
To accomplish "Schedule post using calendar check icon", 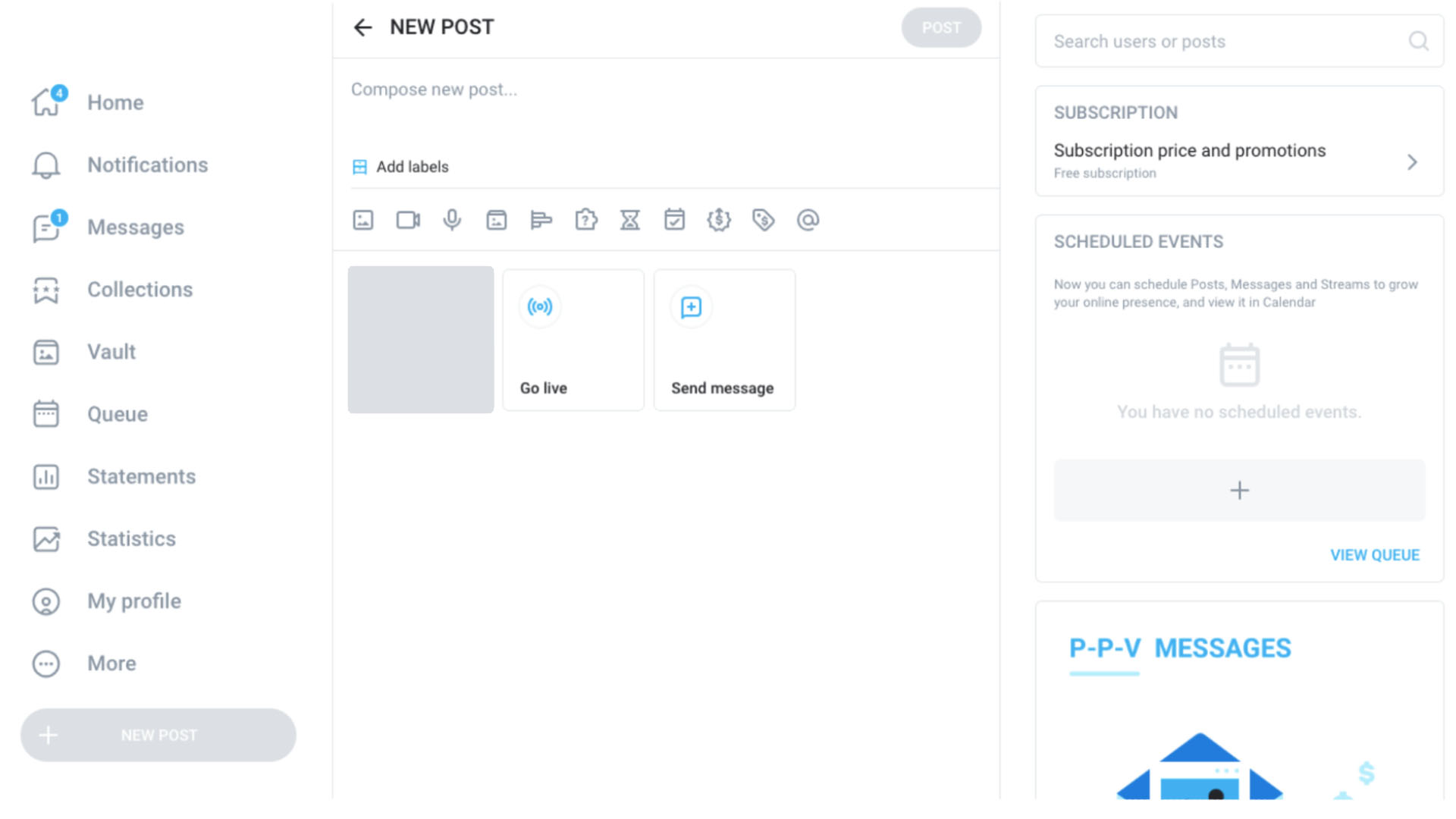I will tap(674, 220).
